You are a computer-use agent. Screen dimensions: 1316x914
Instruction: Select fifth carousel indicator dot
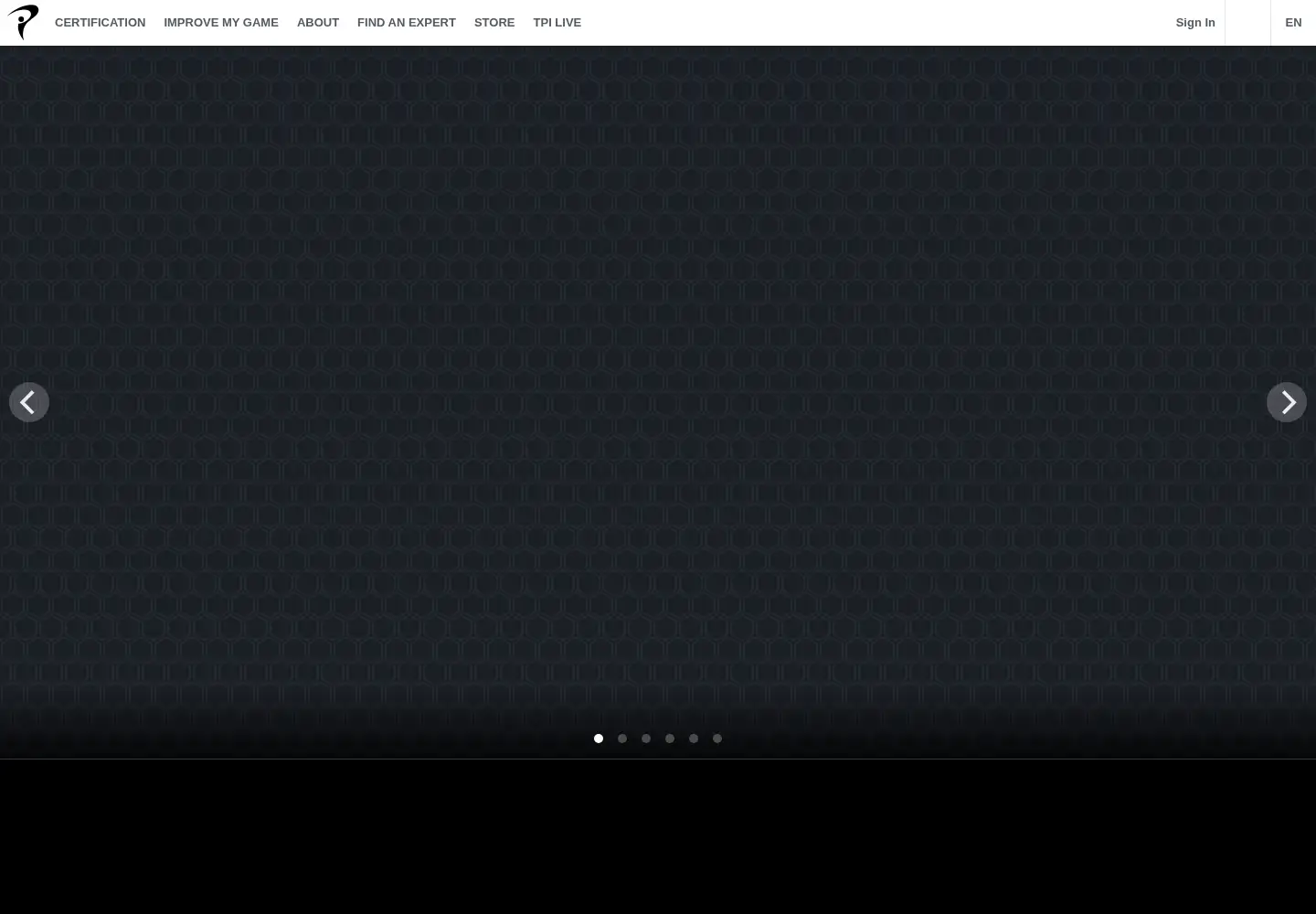pyautogui.click(x=694, y=739)
